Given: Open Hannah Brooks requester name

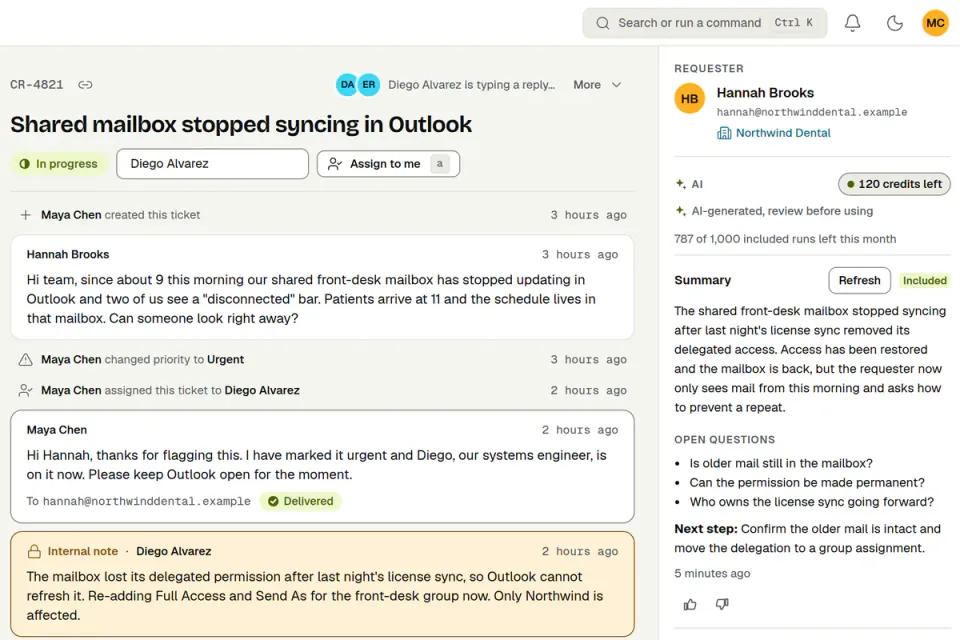Looking at the screenshot, I should [765, 92].
